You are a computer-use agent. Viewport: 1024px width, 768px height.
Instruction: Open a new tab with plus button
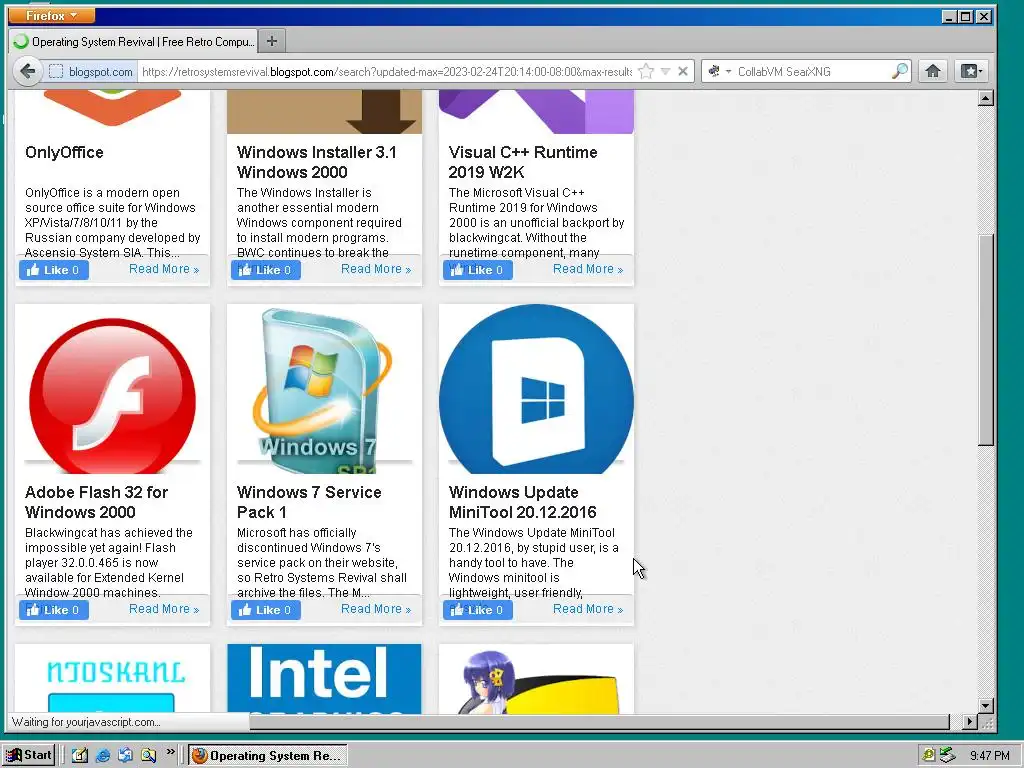click(272, 41)
